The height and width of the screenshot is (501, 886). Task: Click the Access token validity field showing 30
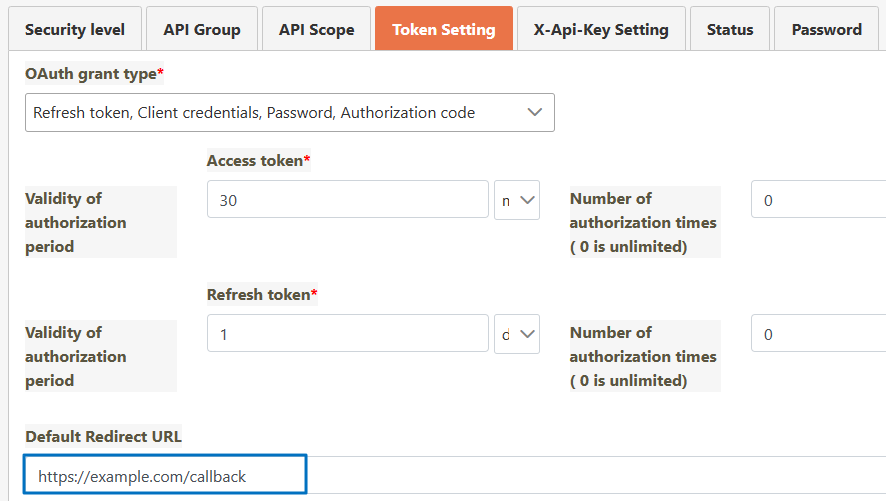pyautogui.click(x=347, y=200)
